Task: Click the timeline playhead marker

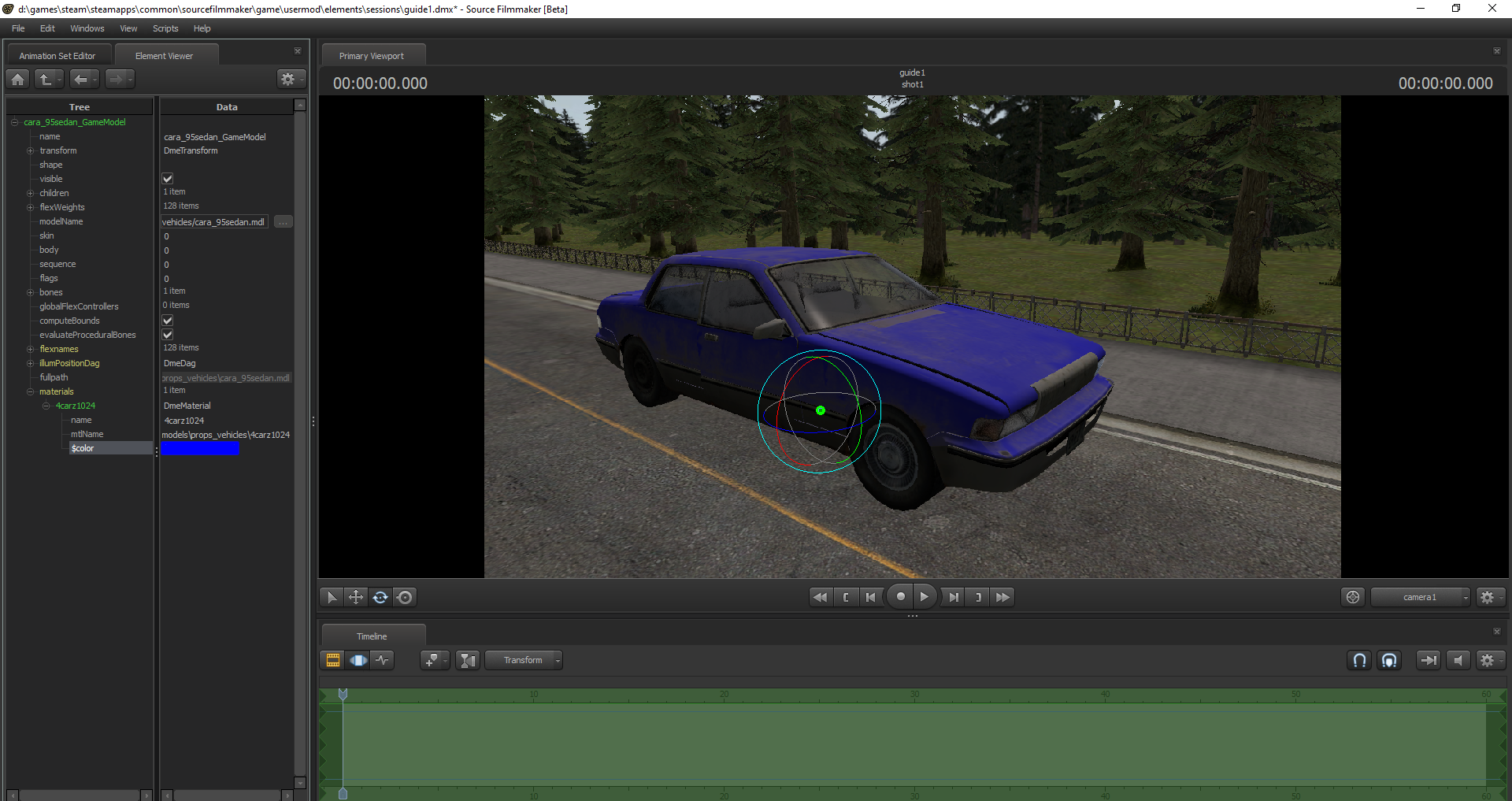Action: pos(343,694)
